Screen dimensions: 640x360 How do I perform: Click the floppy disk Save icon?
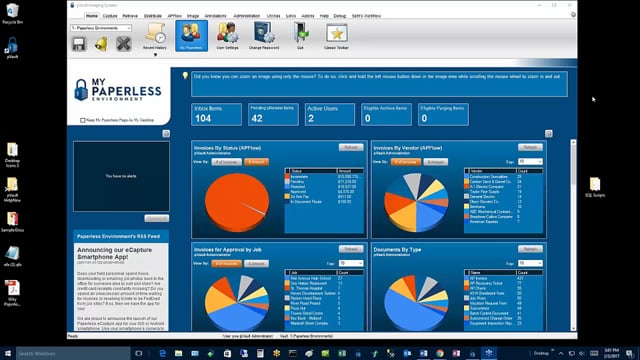[x=79, y=44]
